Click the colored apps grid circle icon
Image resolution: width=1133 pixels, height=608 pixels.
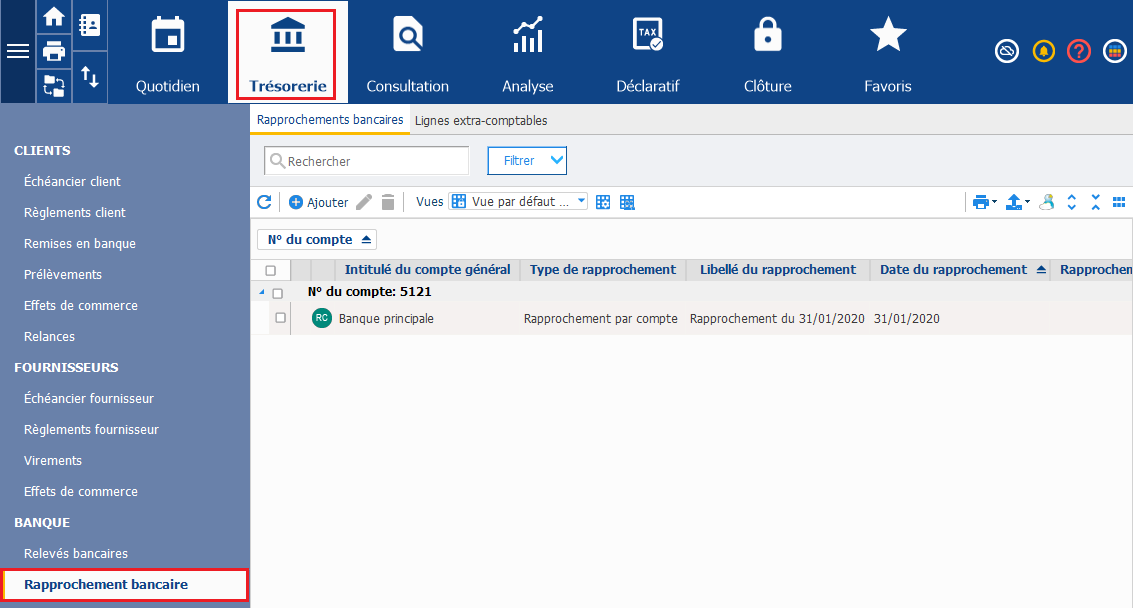1115,51
